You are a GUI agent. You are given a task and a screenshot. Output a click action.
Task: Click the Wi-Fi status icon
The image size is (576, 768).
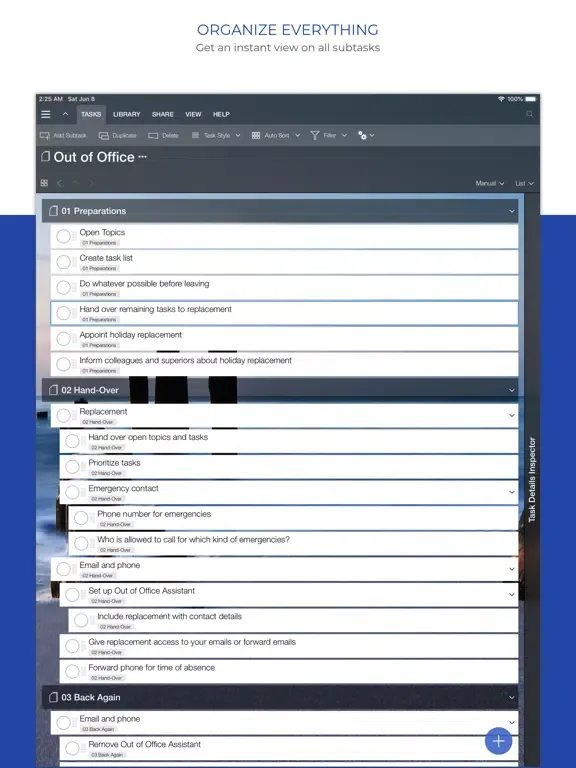[x=501, y=99]
